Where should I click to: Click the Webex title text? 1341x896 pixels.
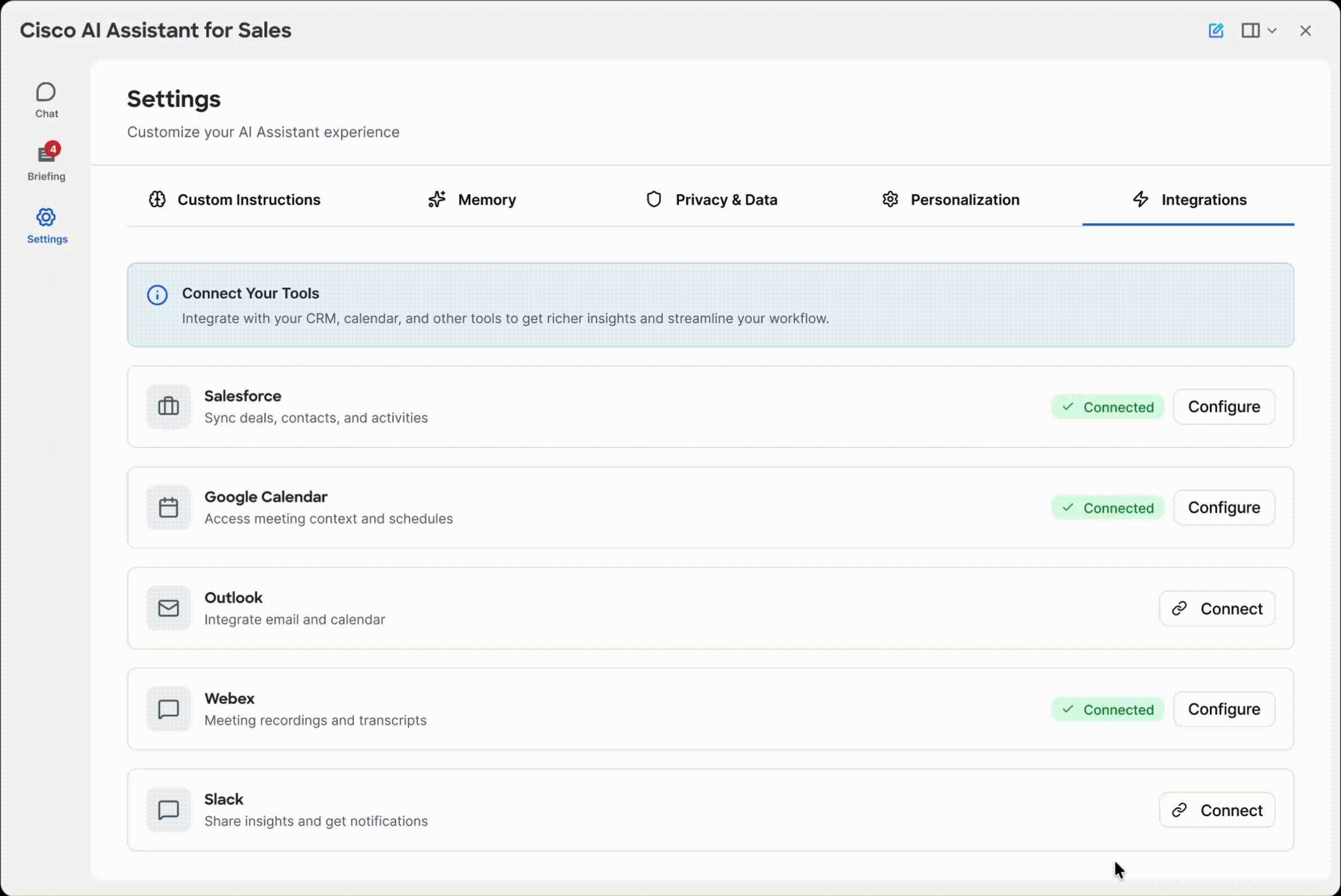point(229,699)
